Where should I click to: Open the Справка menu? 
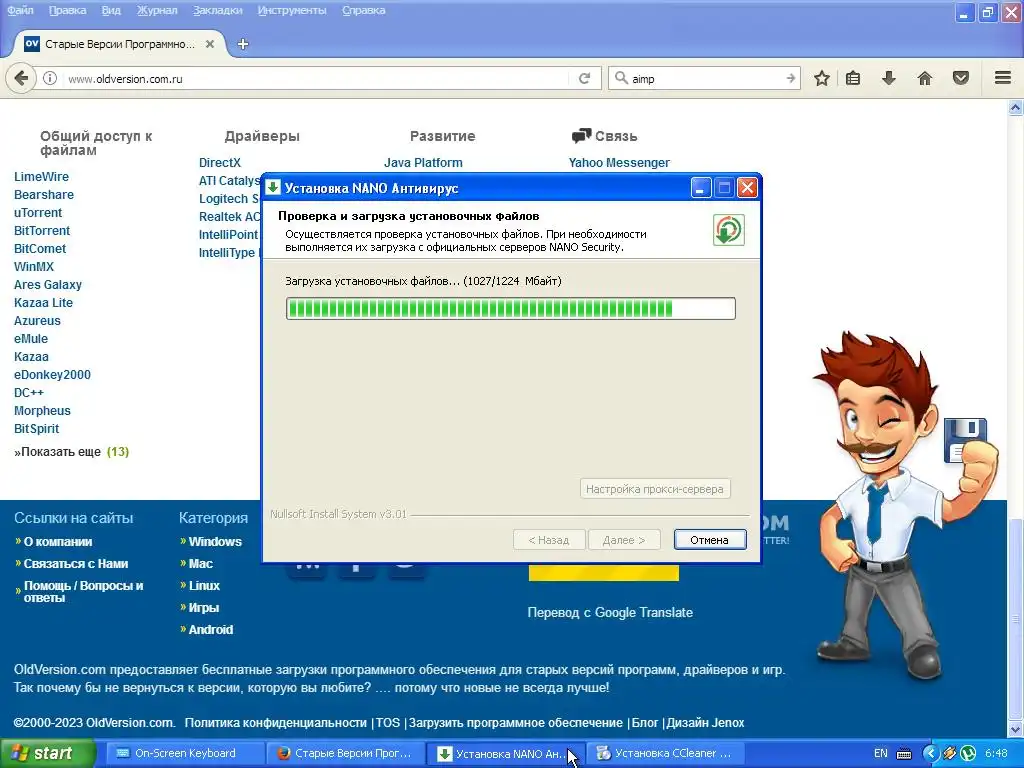point(364,10)
